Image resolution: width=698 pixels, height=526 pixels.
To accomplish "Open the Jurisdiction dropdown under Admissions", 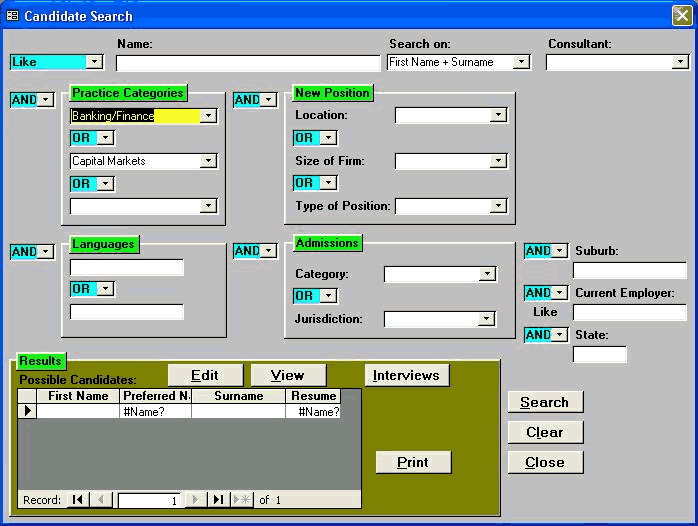I will [x=487, y=320].
